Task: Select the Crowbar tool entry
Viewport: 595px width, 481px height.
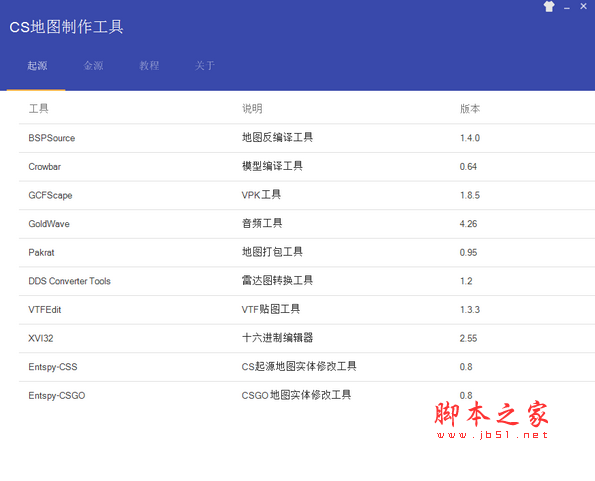Action: click(44, 167)
